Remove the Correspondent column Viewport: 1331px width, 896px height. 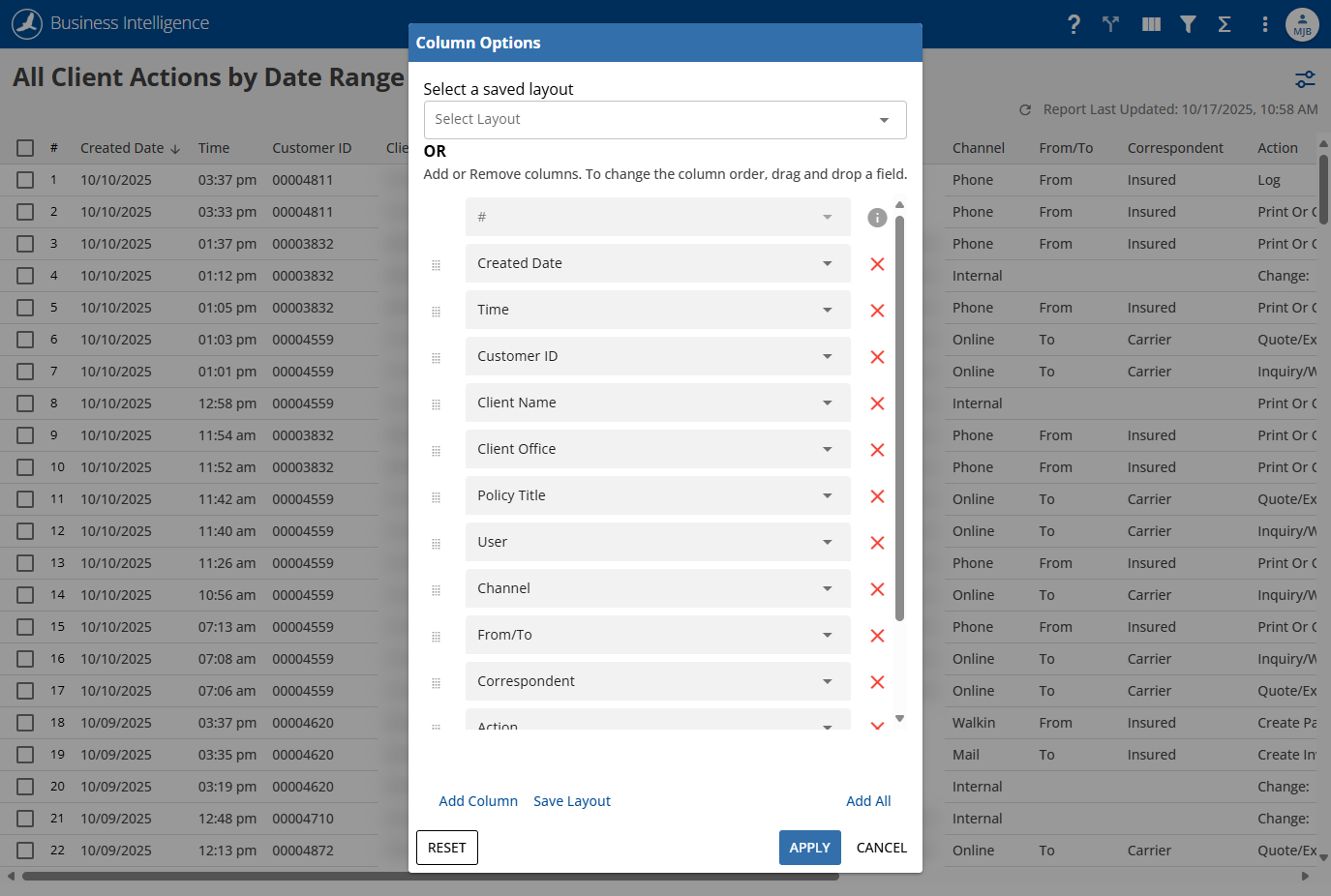(877, 682)
